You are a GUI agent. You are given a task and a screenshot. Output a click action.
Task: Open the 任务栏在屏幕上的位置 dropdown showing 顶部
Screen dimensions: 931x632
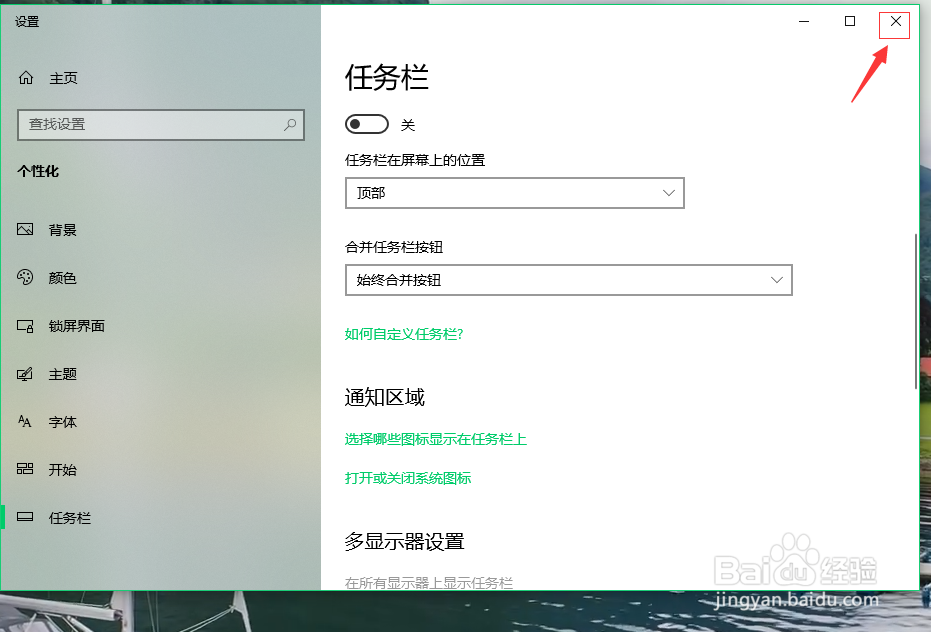515,193
